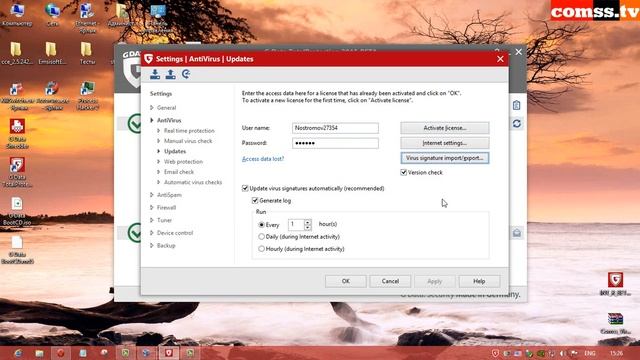Click the G Data shield icon in system tray

[x=495, y=353]
